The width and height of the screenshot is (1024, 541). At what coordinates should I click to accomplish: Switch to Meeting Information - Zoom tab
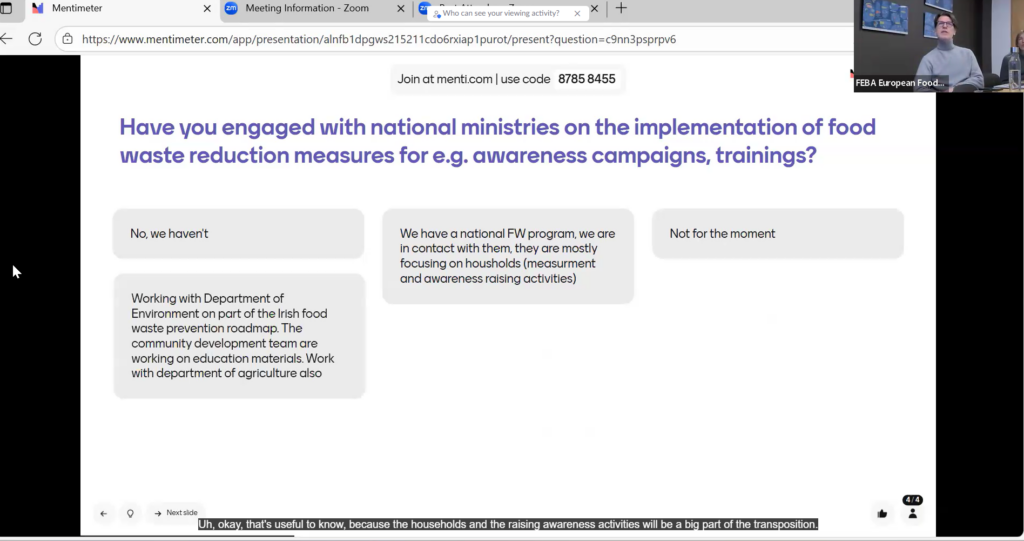[306, 9]
